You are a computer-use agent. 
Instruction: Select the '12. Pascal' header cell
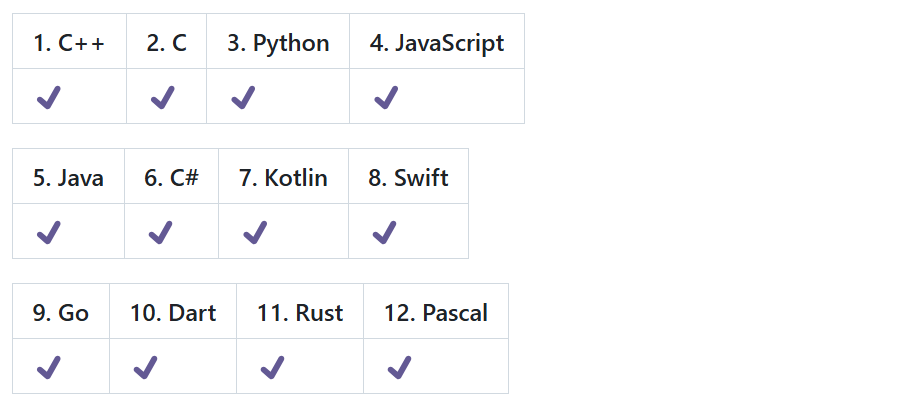436,311
